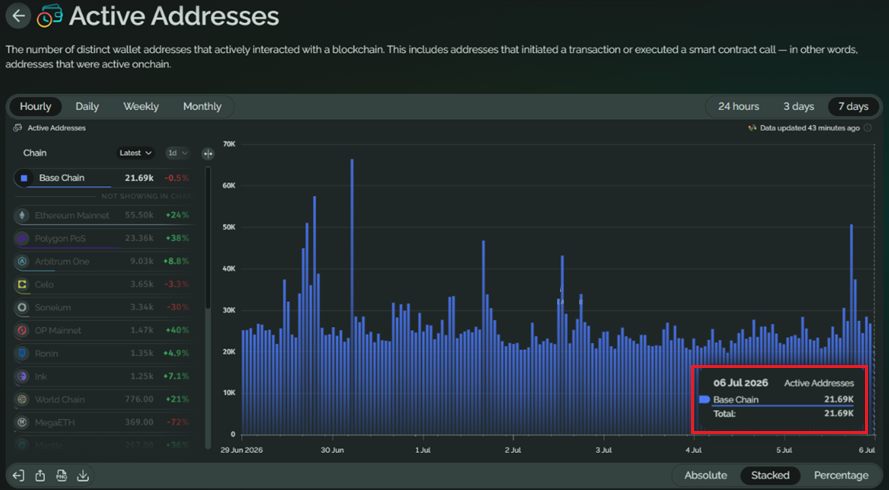This screenshot has width=889, height=490.
Task: Switch chart to Absolute mode
Action: pyautogui.click(x=706, y=475)
